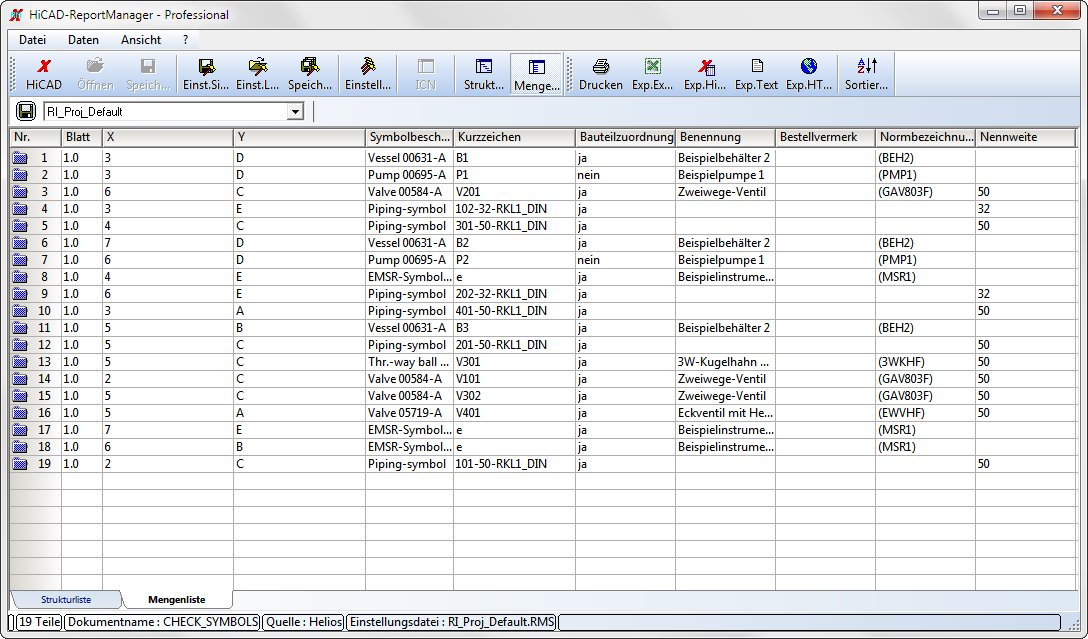Click save icon beside settings combo box
Image resolution: width=1088 pixels, height=639 pixels.
[27, 111]
